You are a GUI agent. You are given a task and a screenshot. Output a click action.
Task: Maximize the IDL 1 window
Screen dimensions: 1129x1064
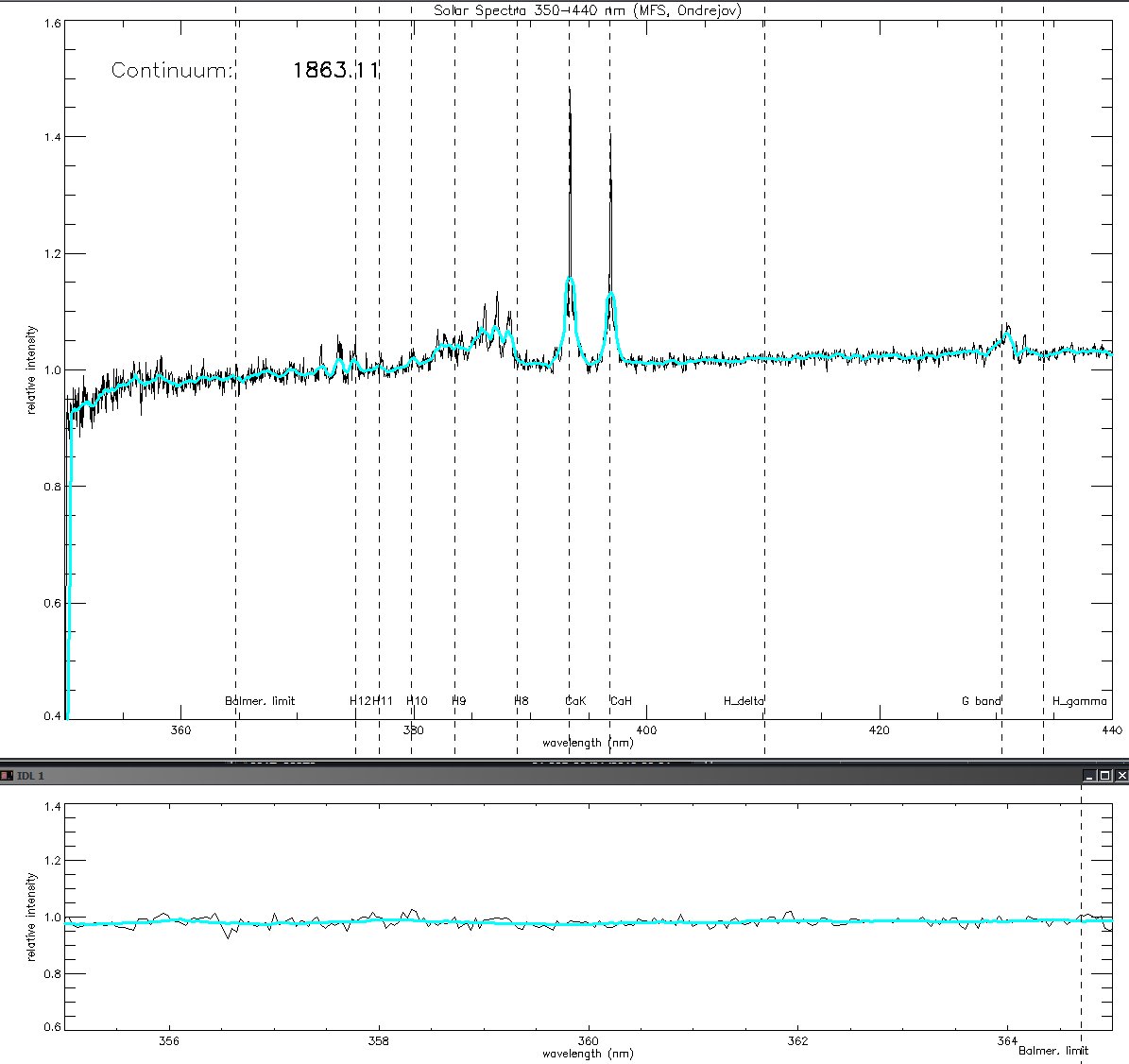click(x=1105, y=776)
